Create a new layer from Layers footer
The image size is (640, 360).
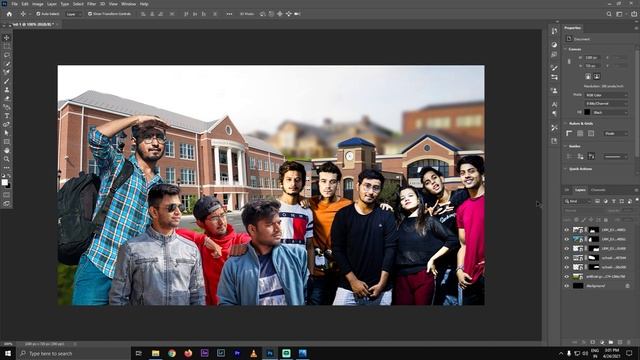coord(620,342)
